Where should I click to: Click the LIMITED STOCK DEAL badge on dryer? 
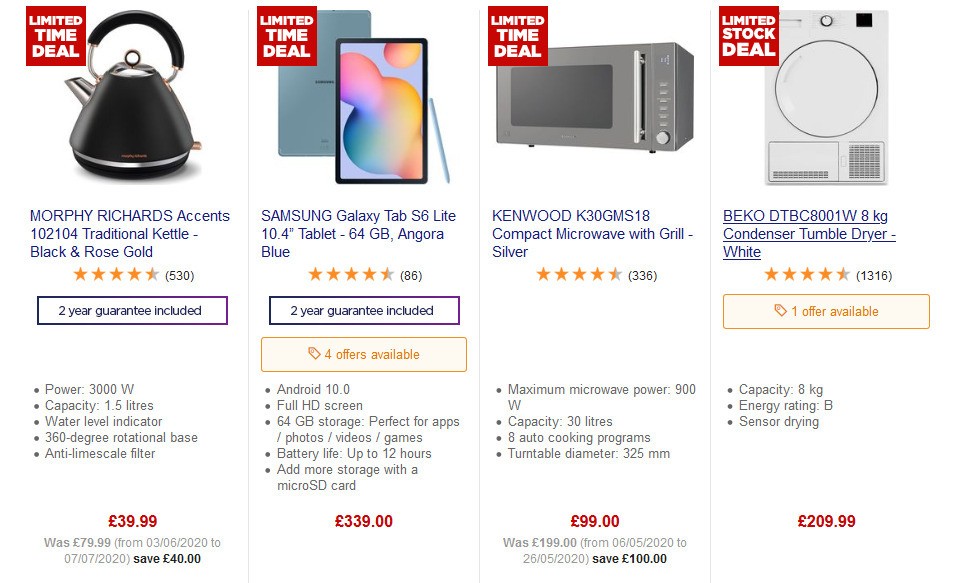point(747,35)
